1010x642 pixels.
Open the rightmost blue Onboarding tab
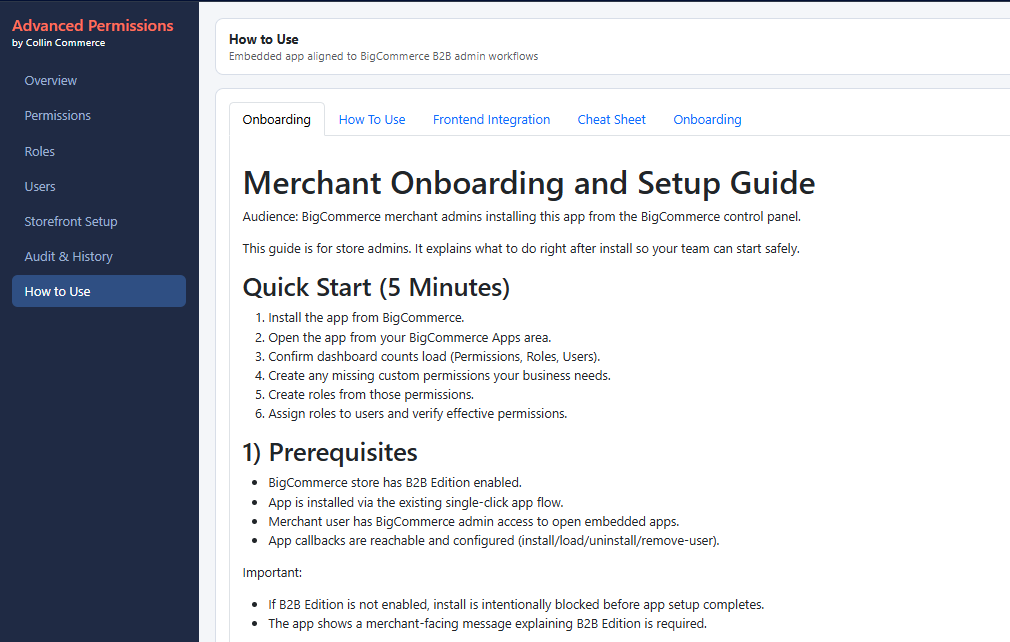(707, 120)
